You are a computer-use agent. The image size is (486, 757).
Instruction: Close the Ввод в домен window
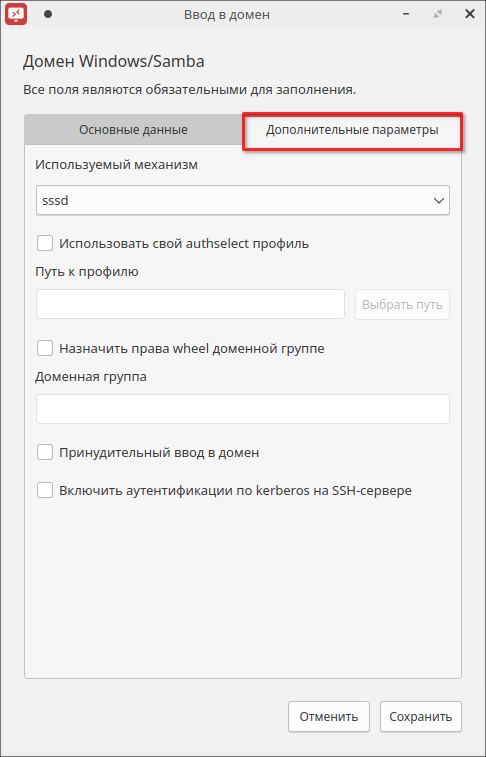click(x=470, y=14)
